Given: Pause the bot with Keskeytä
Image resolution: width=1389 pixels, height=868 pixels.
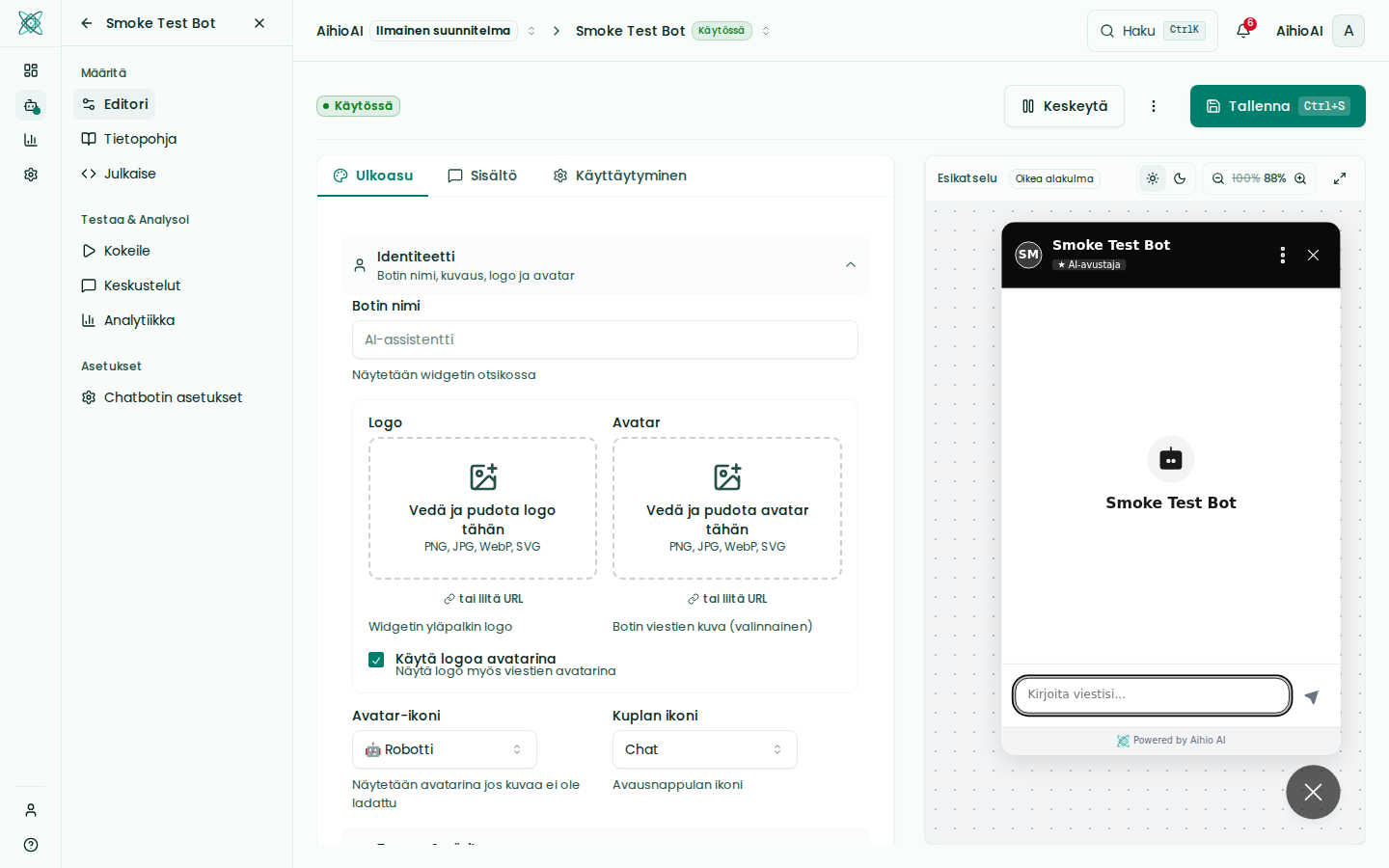Looking at the screenshot, I should click(x=1064, y=106).
